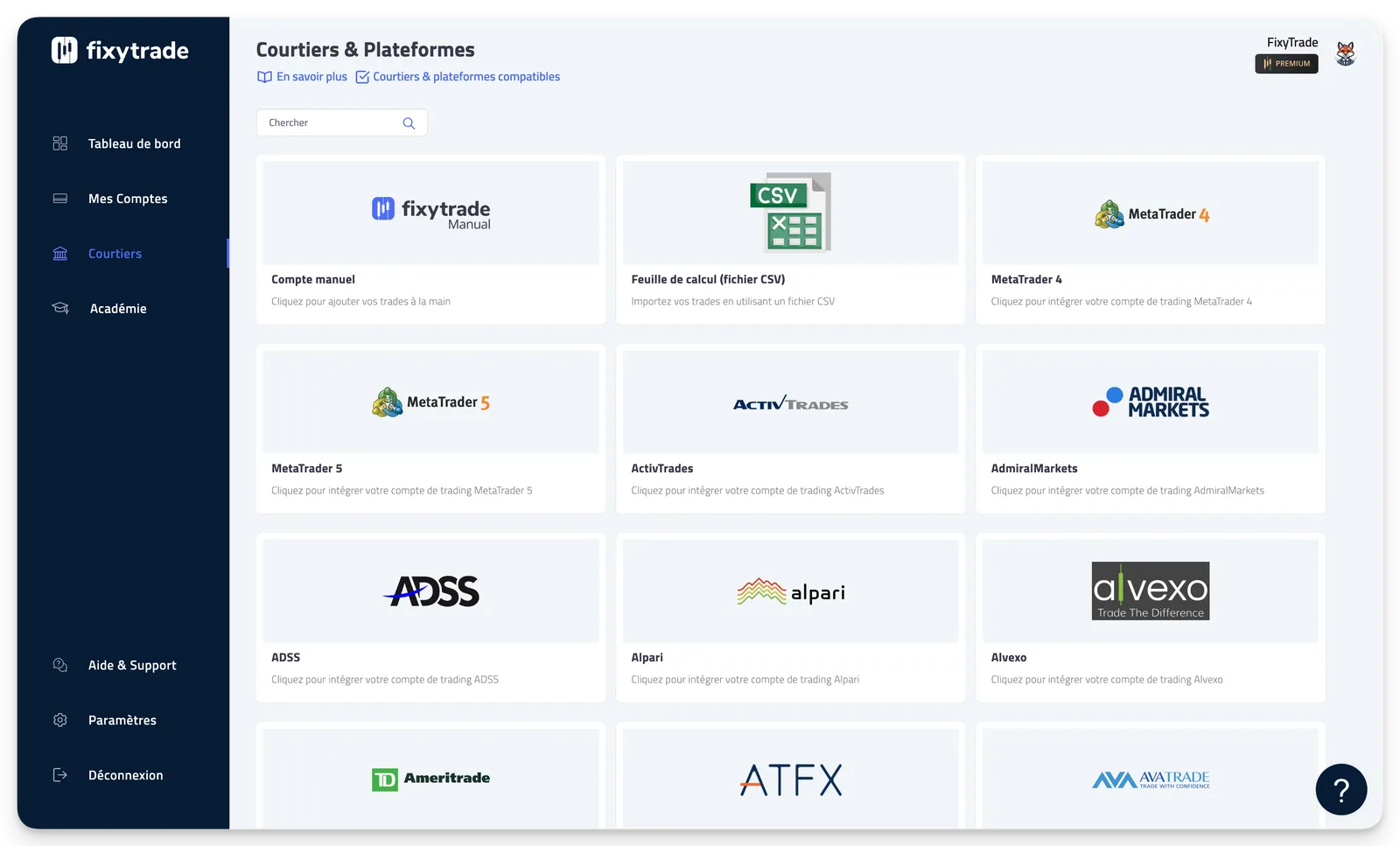
Task: Click the fixytrade logo in sidebar
Action: pos(120,50)
